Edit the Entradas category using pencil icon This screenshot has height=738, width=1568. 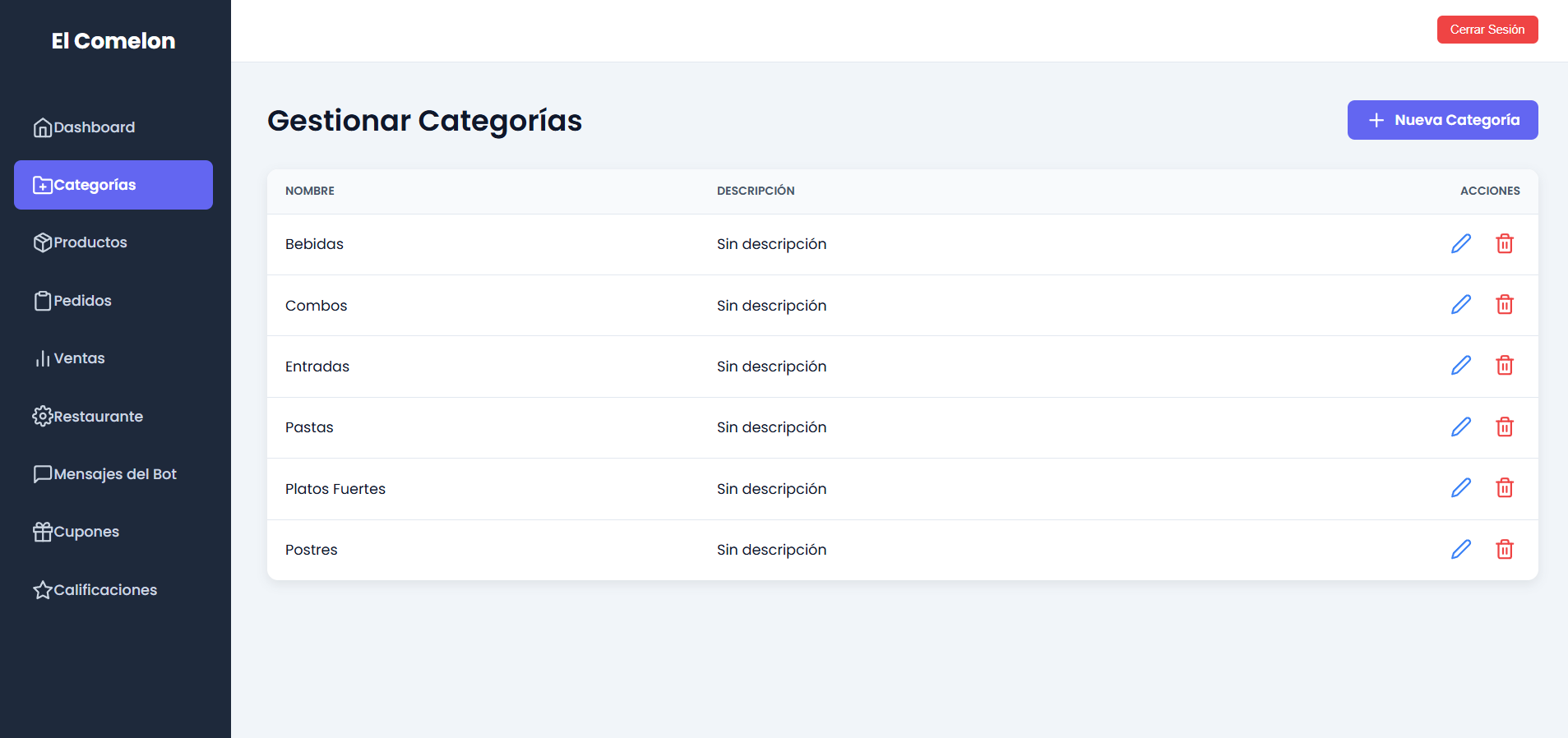pos(1460,366)
